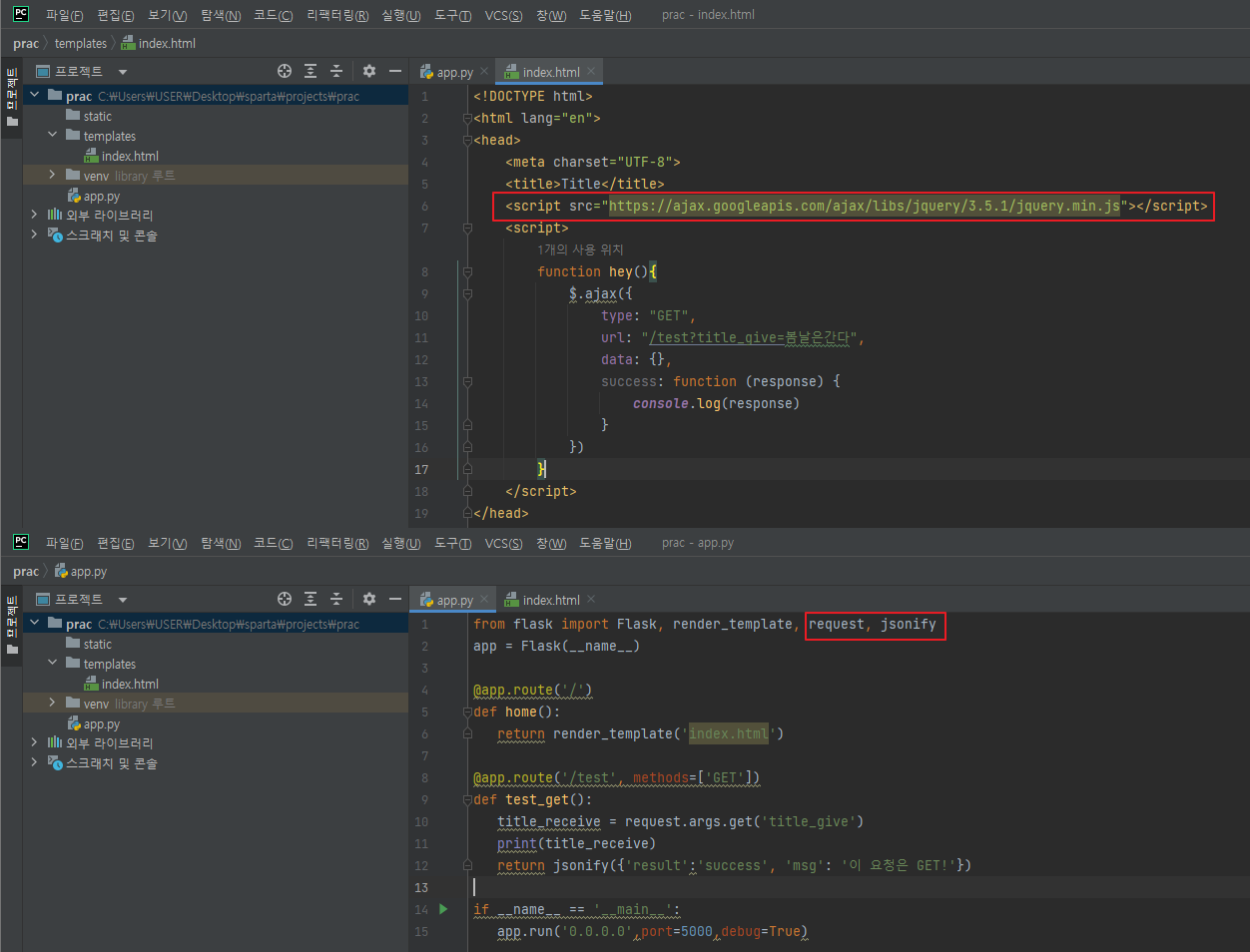The image size is (1250, 952).
Task: Click the green run arrow beside line 14
Action: tap(443, 909)
